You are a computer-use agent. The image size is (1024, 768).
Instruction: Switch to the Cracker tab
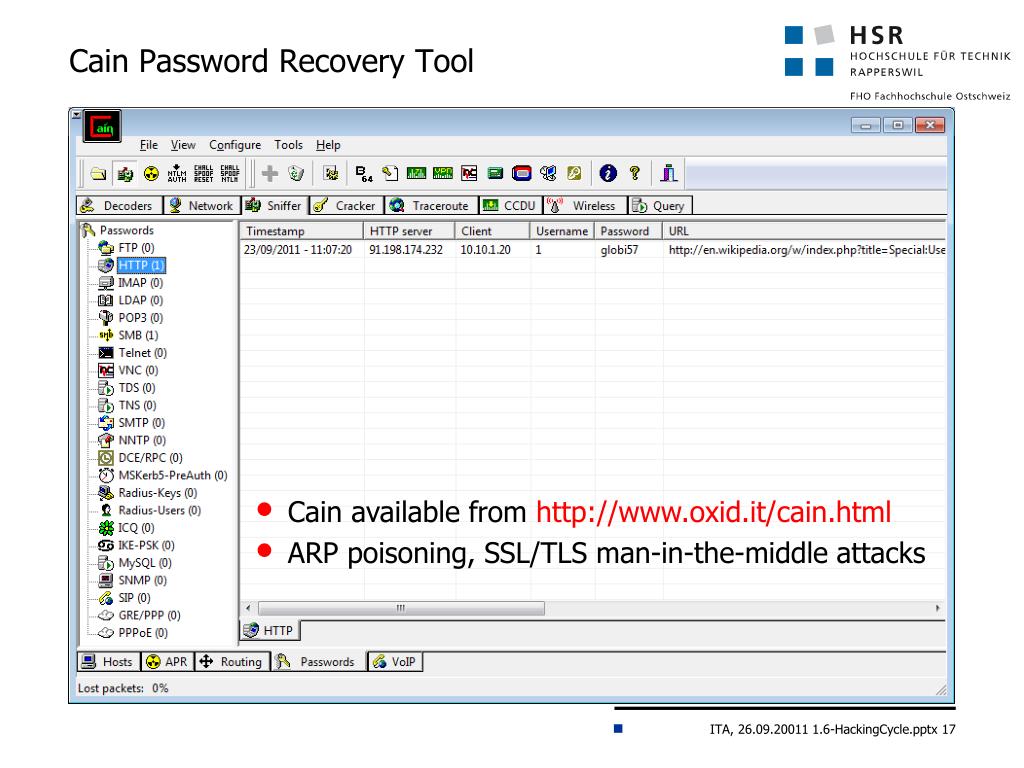pos(346,206)
